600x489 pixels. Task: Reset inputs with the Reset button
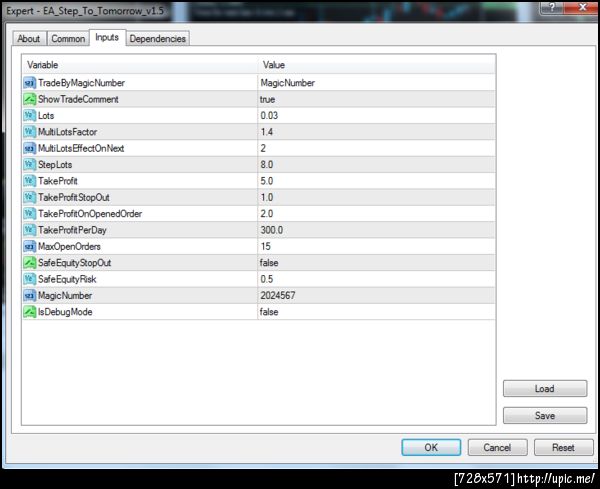563,447
